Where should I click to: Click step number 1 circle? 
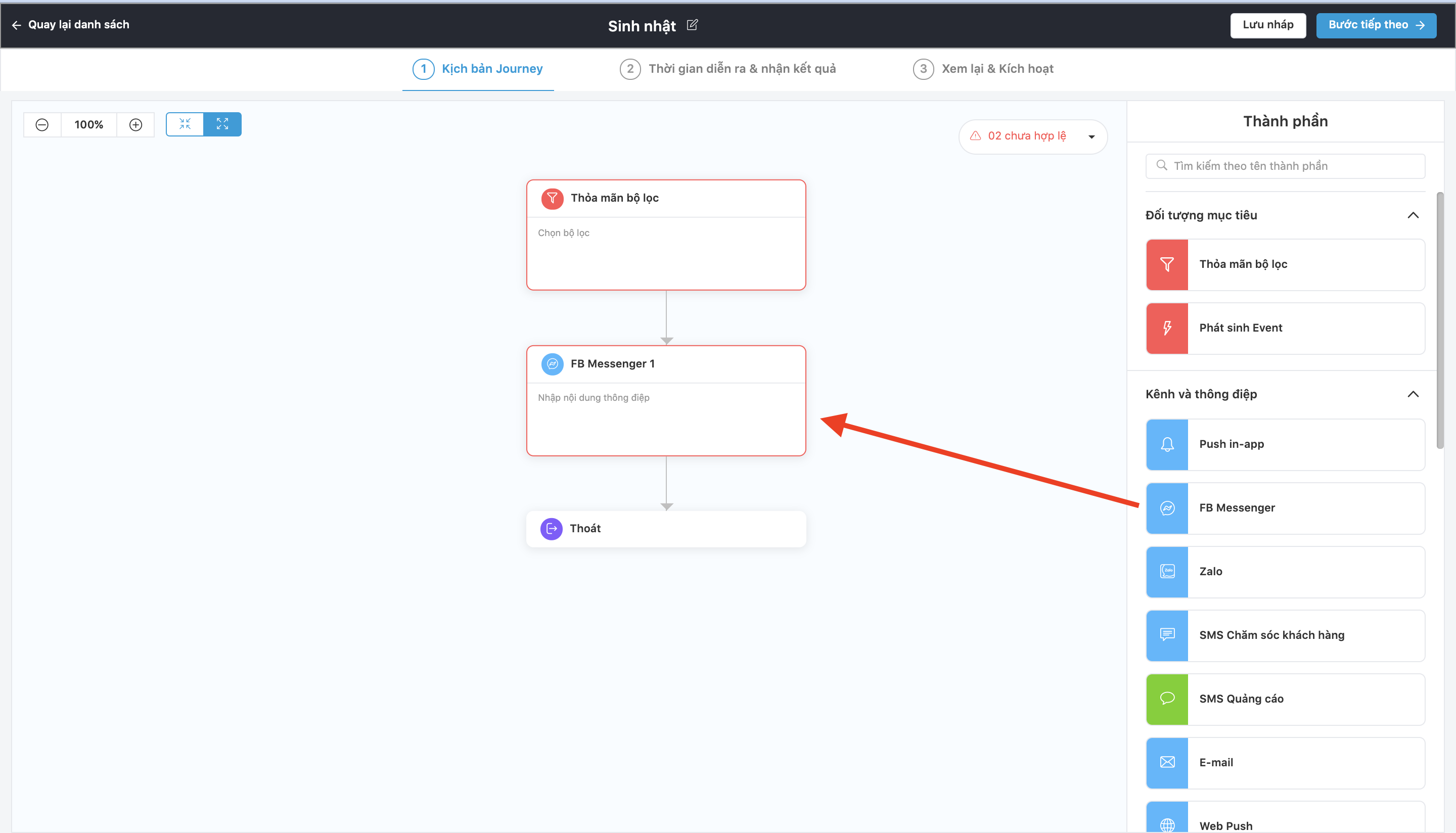tap(423, 69)
